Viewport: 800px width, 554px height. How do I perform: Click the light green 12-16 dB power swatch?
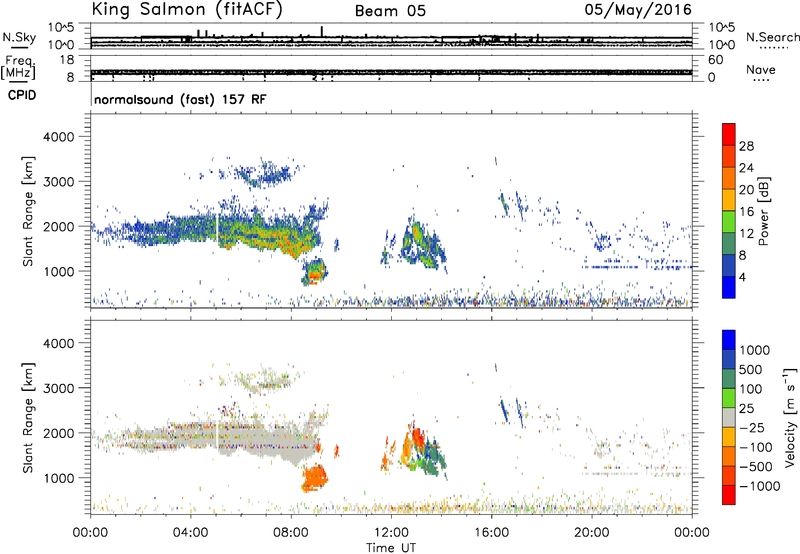pos(729,221)
